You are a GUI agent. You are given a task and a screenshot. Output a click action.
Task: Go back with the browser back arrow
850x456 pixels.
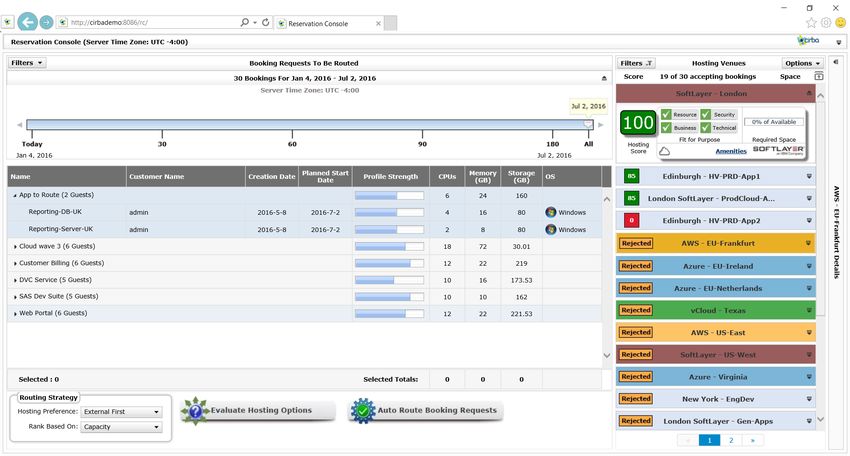pyautogui.click(x=28, y=22)
